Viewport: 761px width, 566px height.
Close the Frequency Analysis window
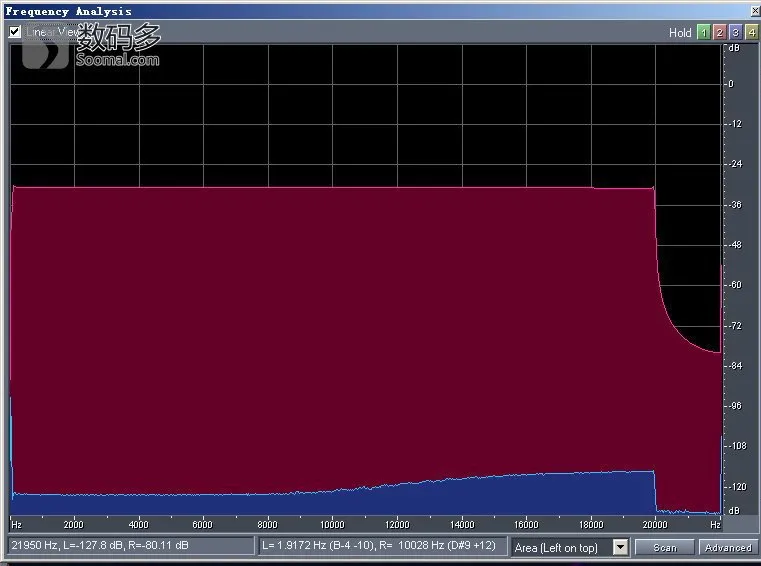[x=756, y=11]
